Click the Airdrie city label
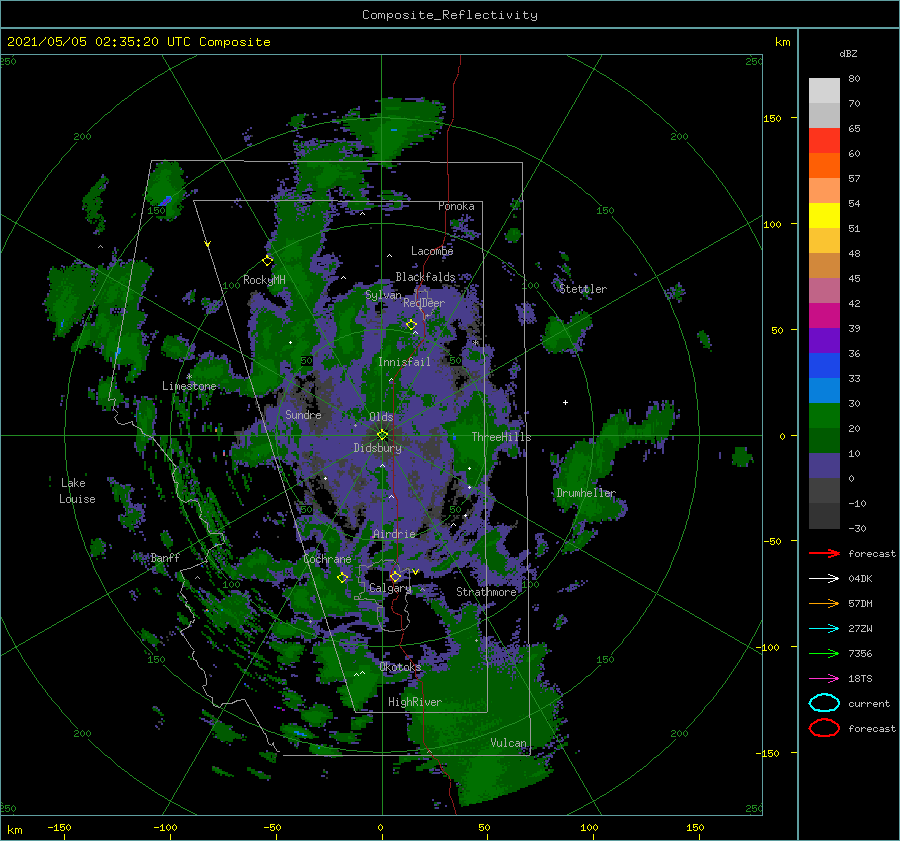The height and width of the screenshot is (841, 900). (x=394, y=534)
